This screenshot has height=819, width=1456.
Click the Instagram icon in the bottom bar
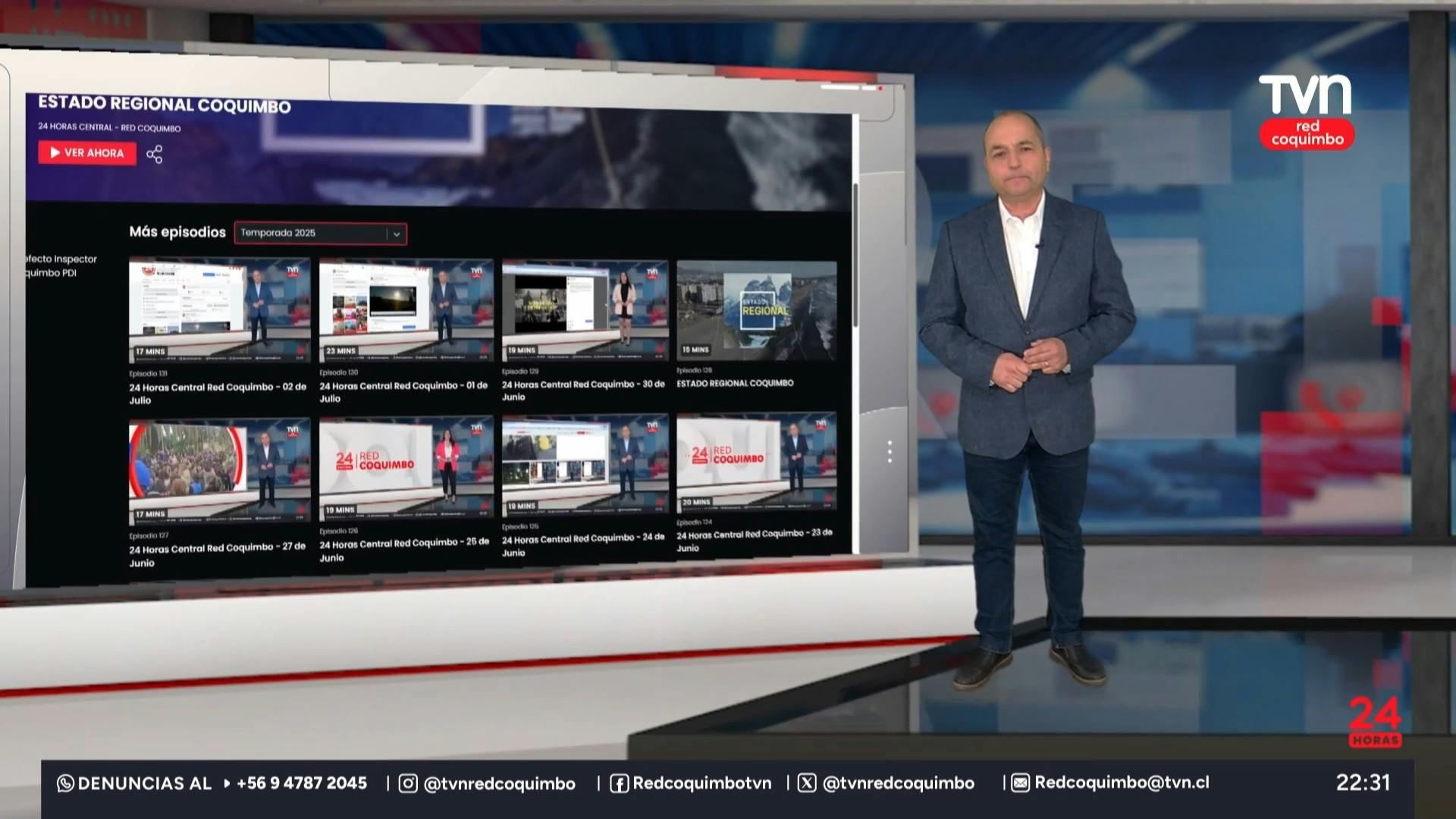[x=408, y=783]
